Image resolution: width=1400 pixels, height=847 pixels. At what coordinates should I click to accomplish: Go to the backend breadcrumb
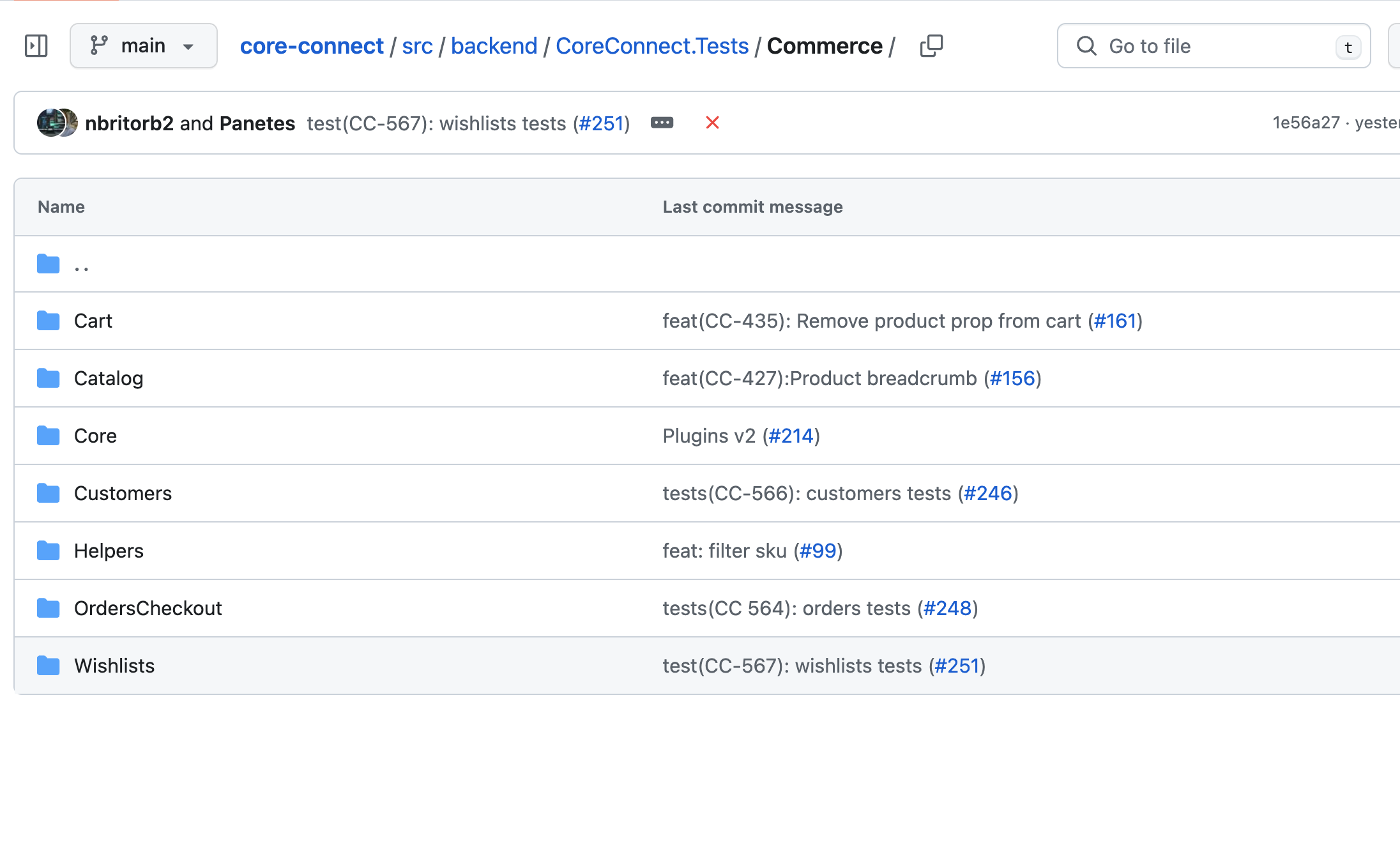tap(494, 46)
